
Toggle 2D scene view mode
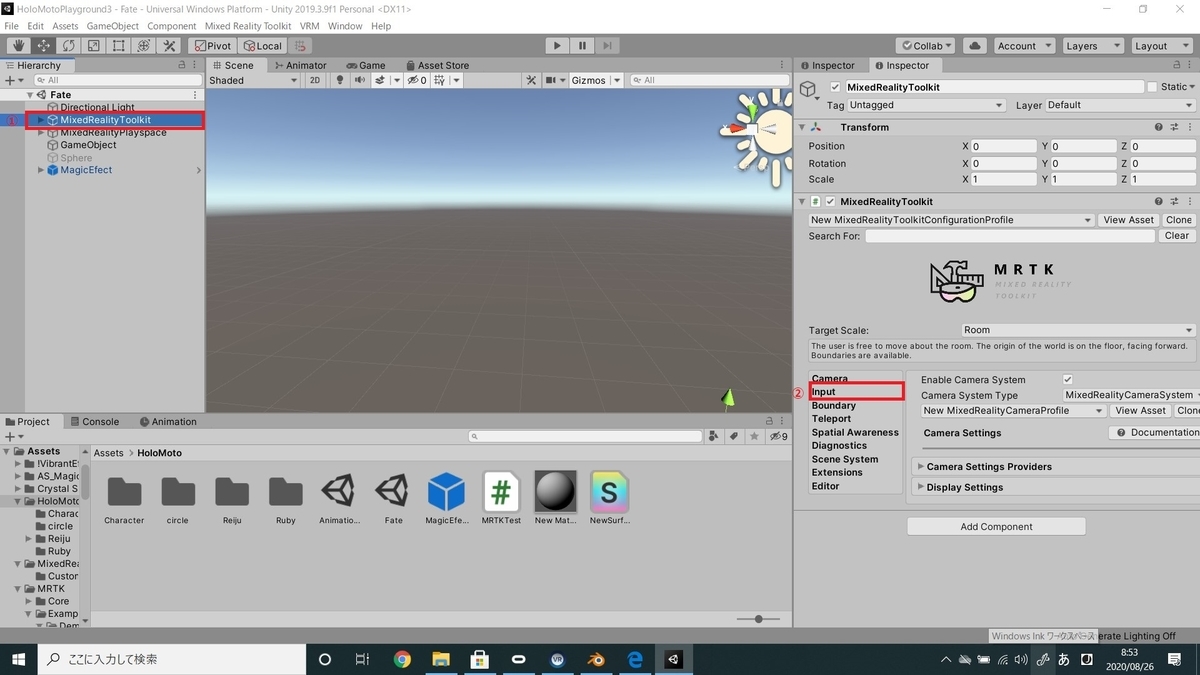pyautogui.click(x=314, y=80)
